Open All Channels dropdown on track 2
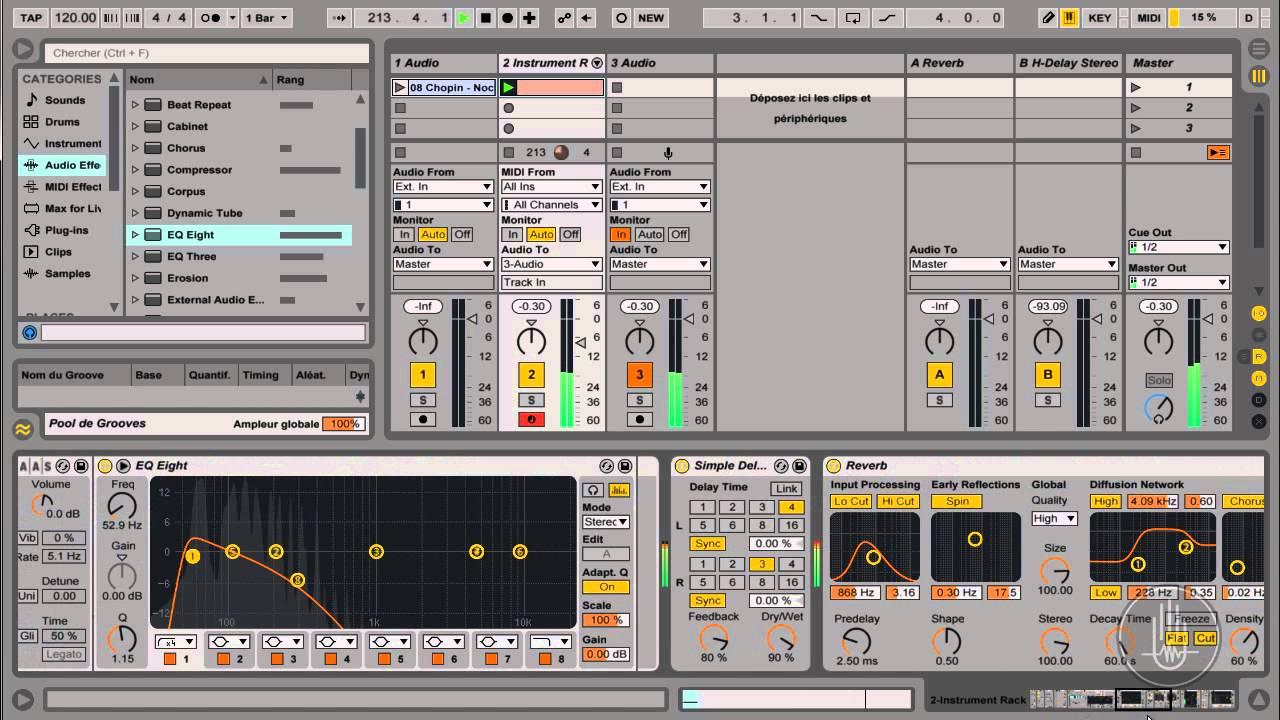 [x=551, y=205]
